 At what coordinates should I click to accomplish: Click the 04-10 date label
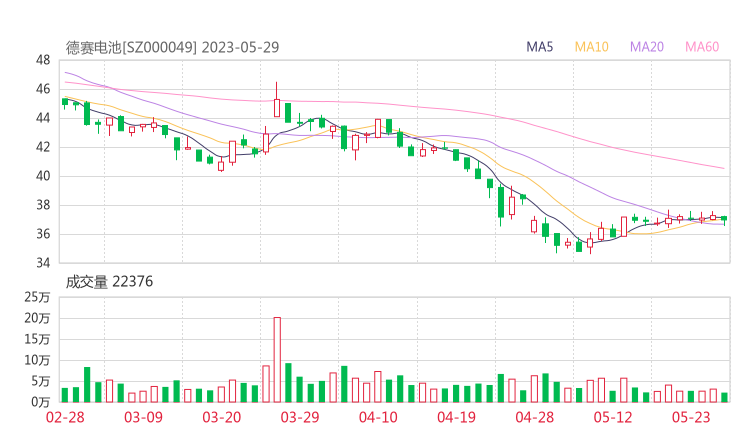point(378,417)
